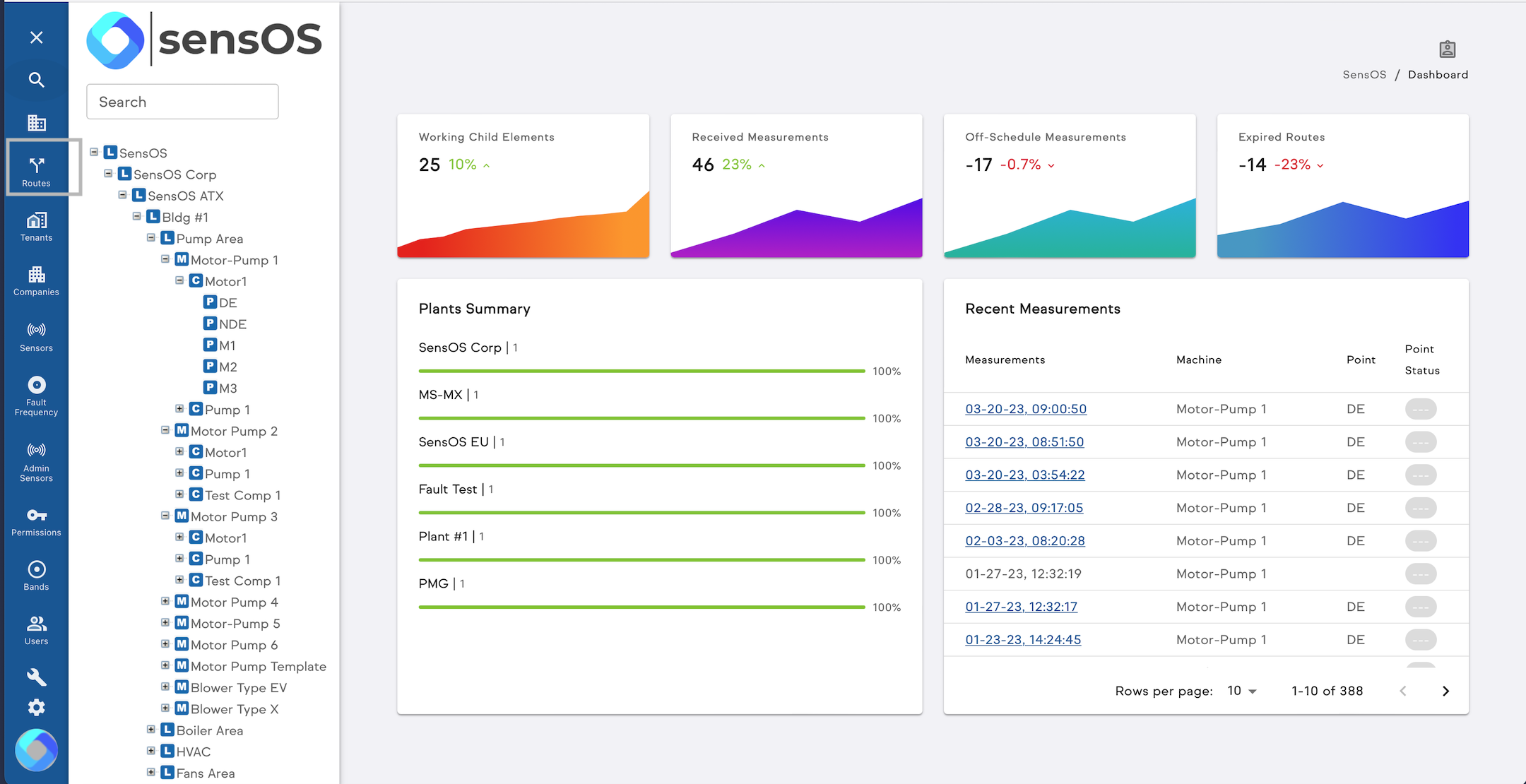The image size is (1526, 784).
Task: Click the PMG plant progress bar
Action: click(641, 607)
